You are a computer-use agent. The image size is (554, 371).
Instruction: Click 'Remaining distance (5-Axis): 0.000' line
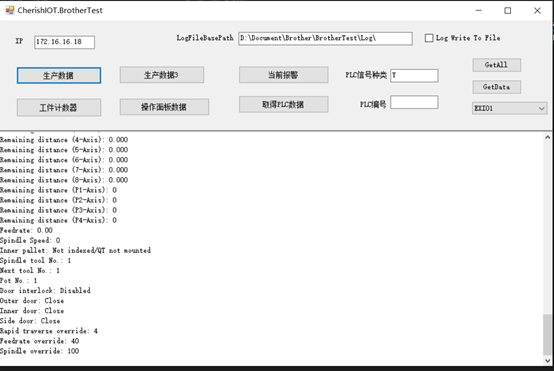coord(64,150)
